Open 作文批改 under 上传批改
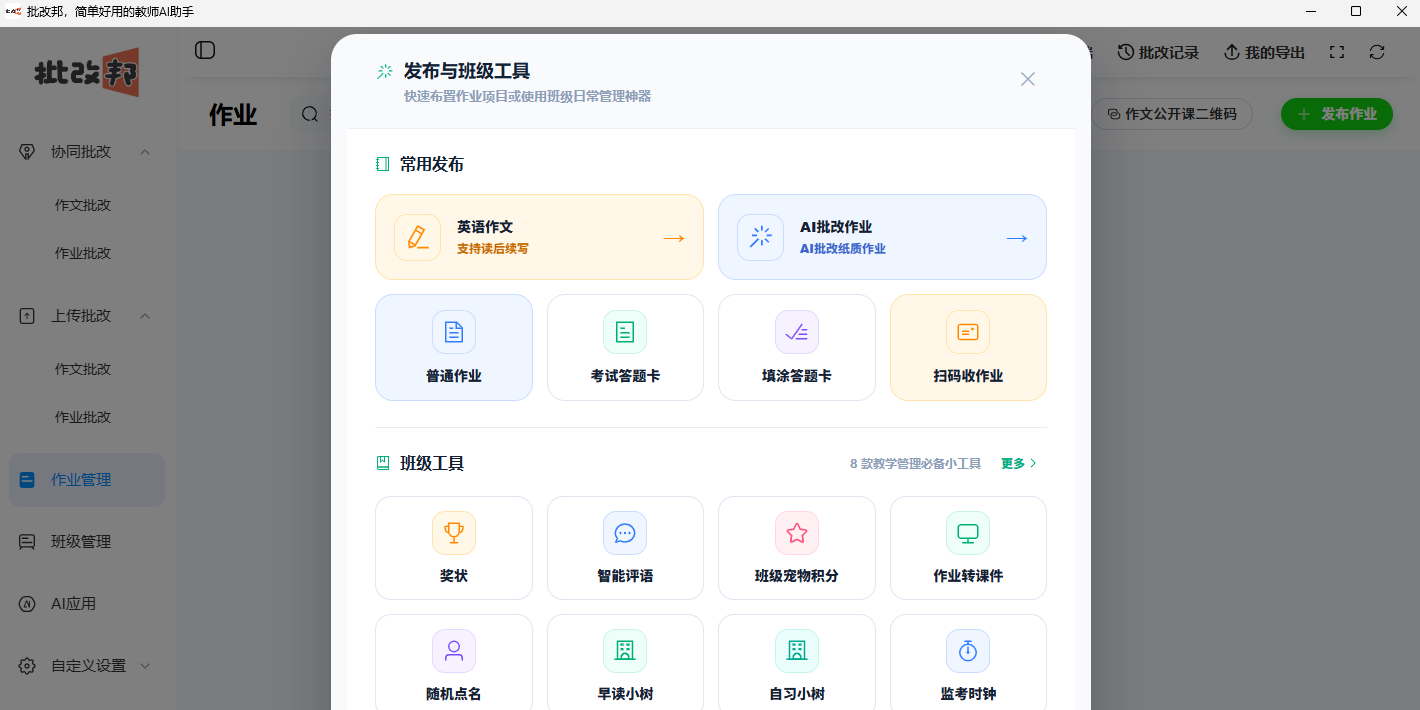 click(x=83, y=369)
